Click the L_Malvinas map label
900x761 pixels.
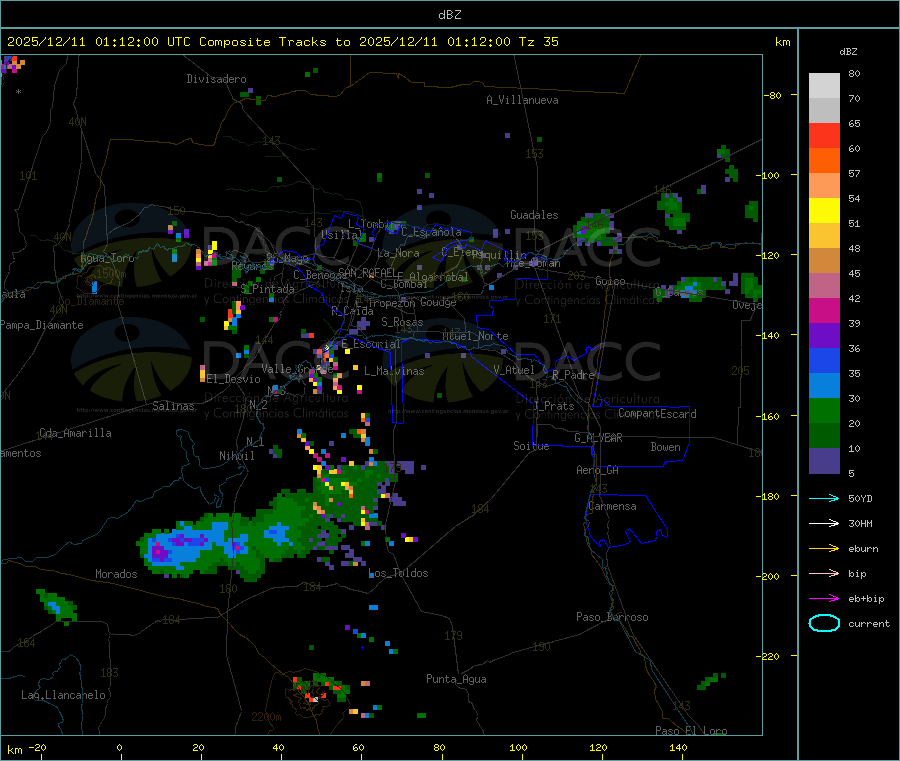tap(394, 371)
